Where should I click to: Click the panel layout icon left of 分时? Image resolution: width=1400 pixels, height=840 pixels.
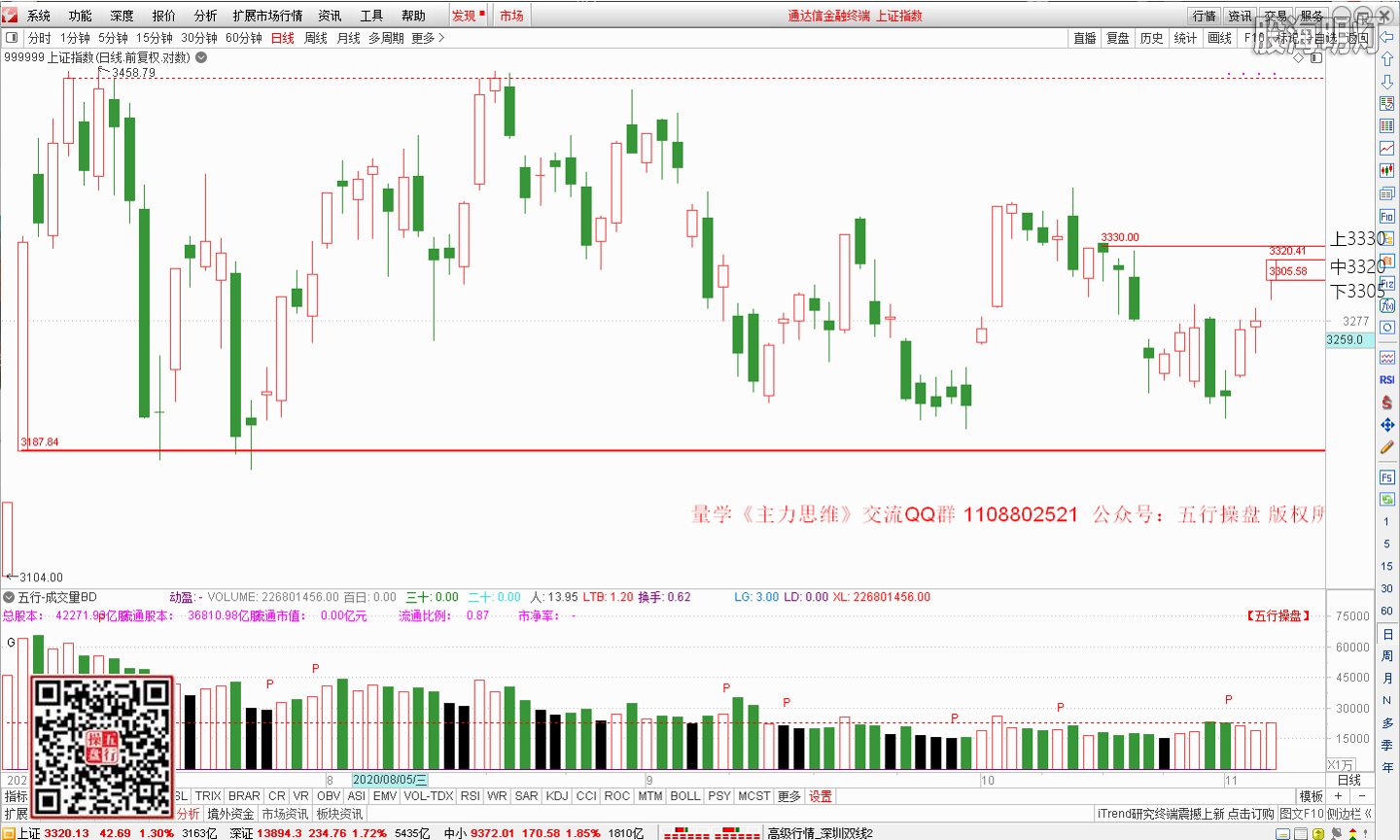pos(12,38)
